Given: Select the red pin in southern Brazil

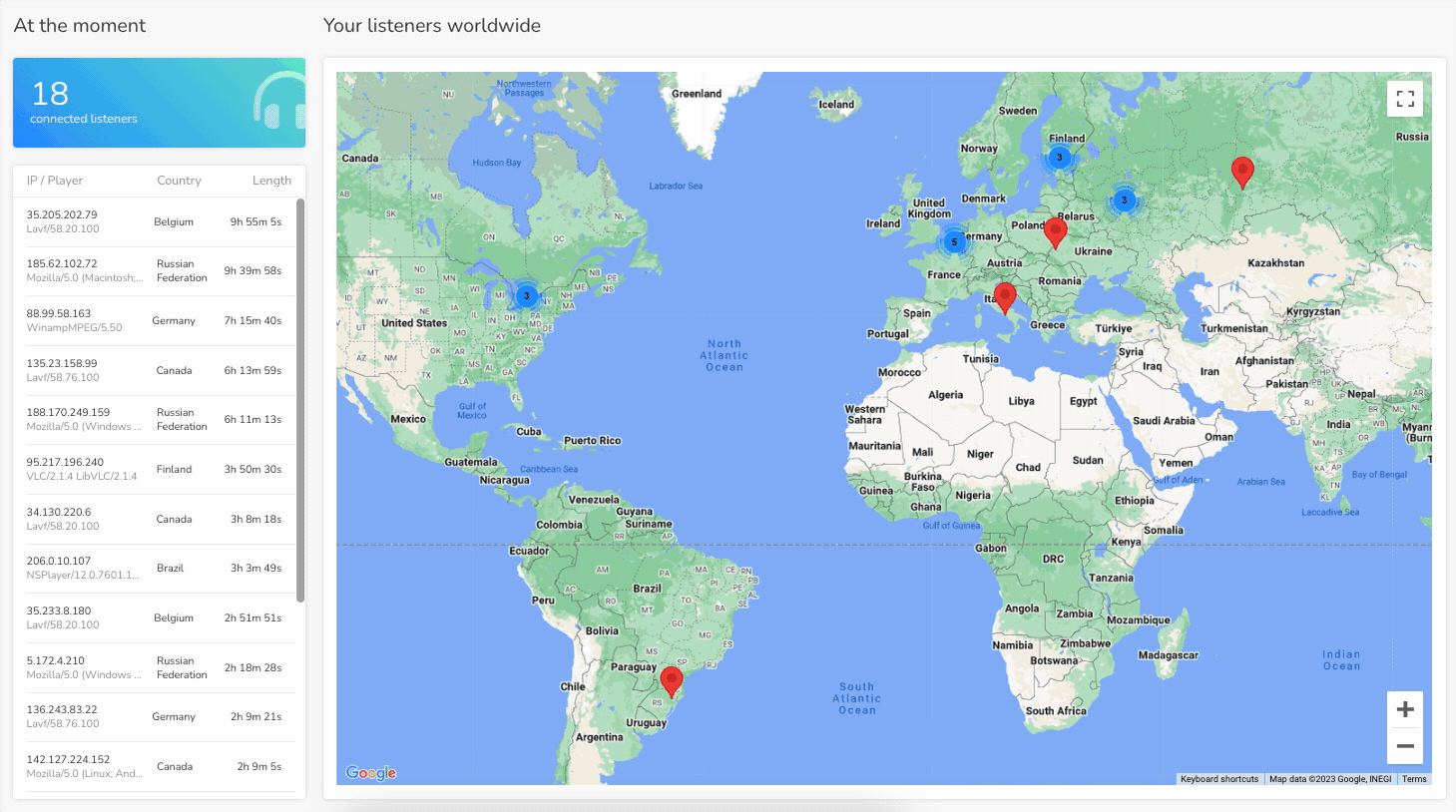Looking at the screenshot, I should click(672, 680).
